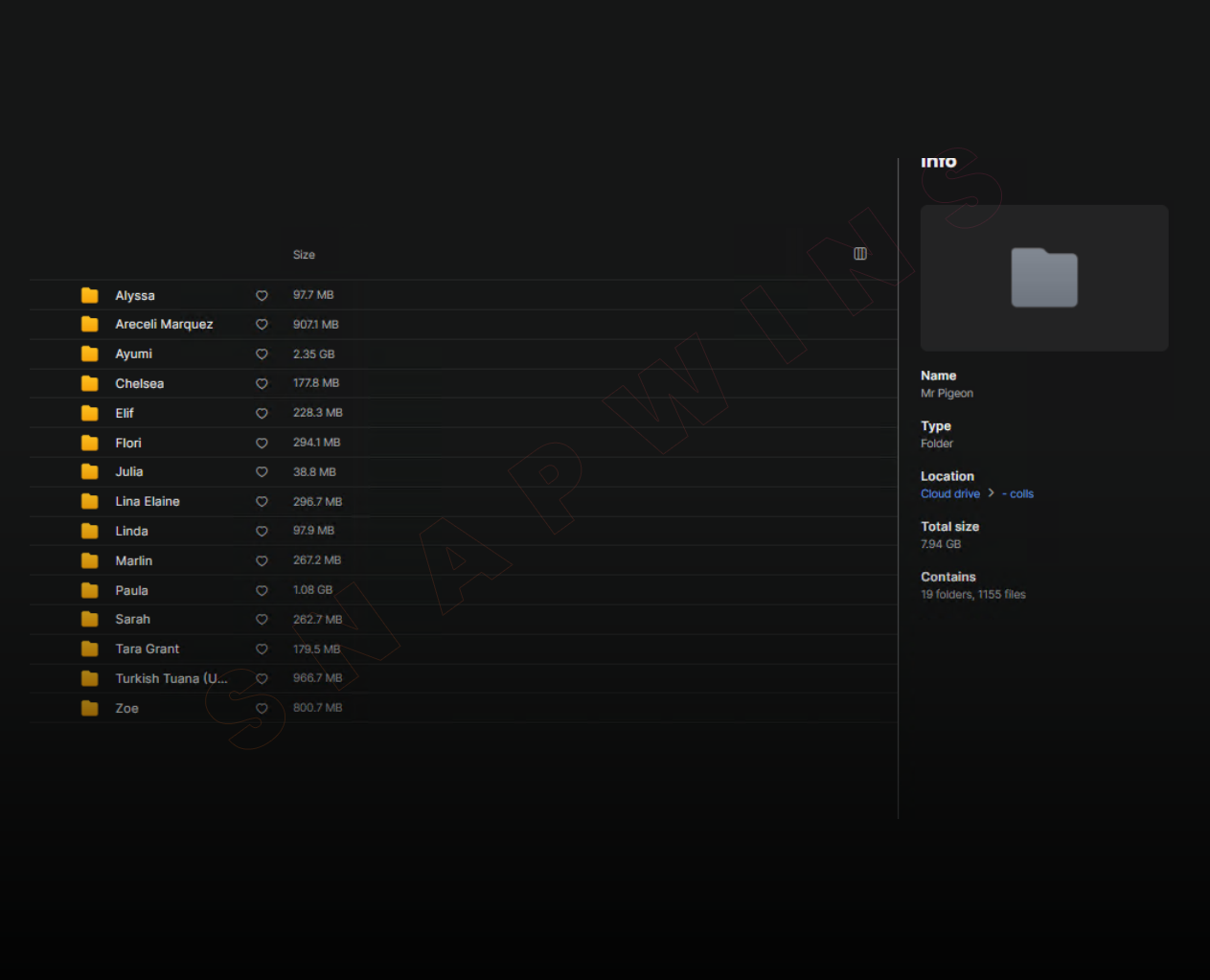This screenshot has width=1210, height=980.
Task: Sort the list by Size column header
Action: click(304, 255)
